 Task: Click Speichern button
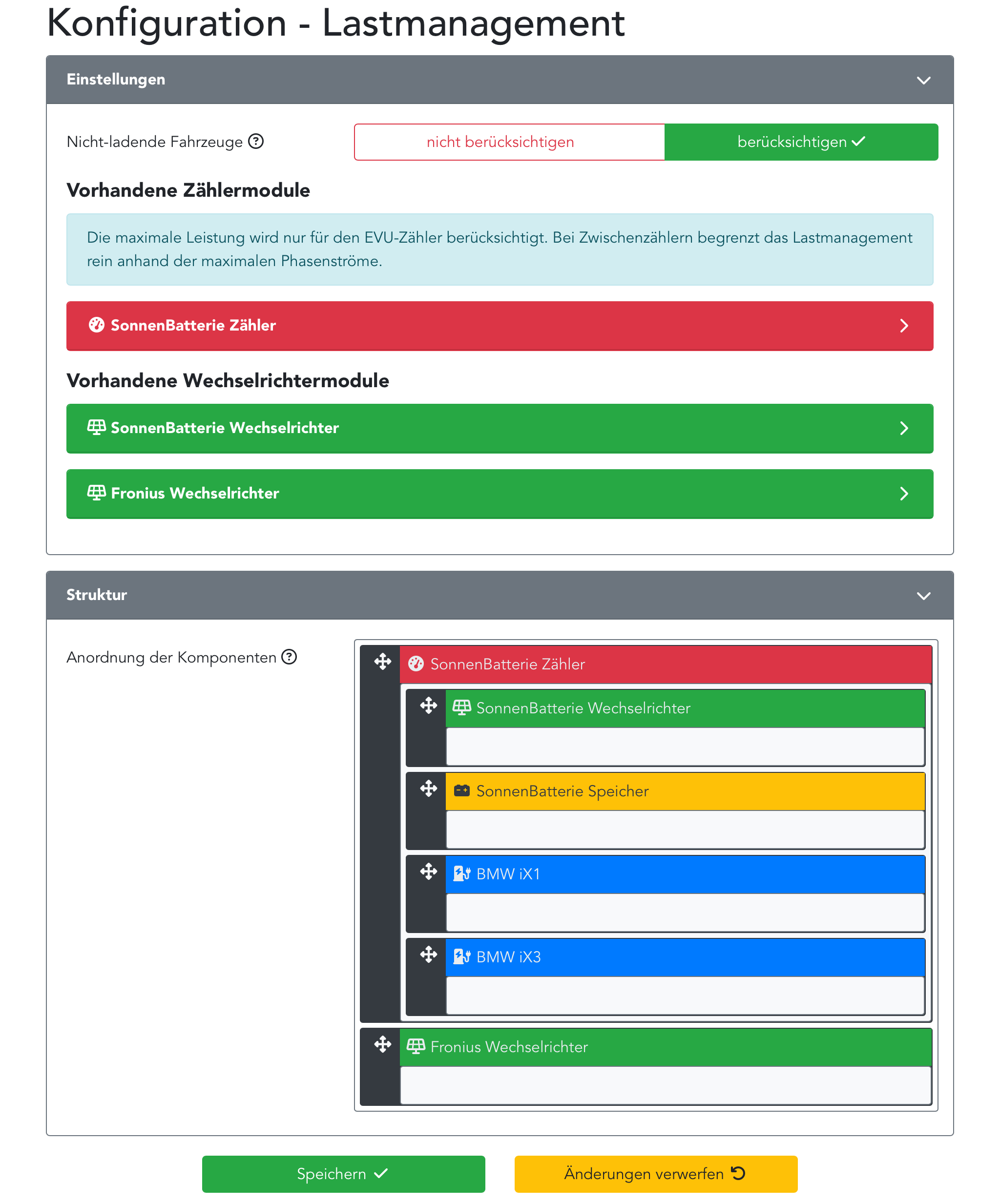(343, 1174)
